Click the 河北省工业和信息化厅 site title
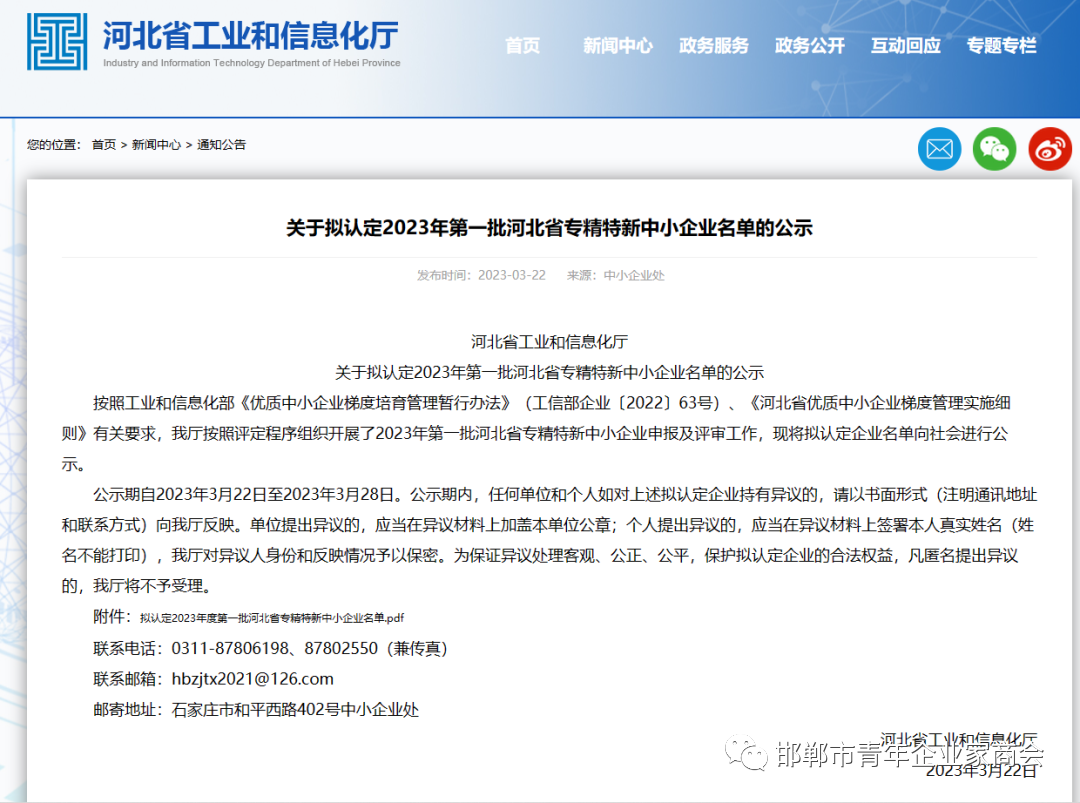1080x803 pixels. tap(251, 35)
